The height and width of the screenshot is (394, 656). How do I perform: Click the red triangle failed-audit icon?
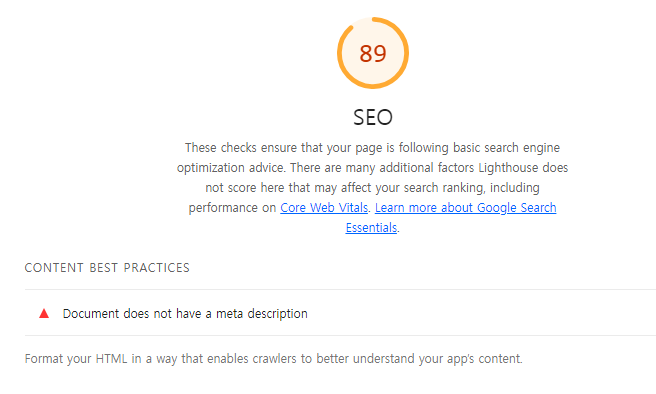pyautogui.click(x=44, y=313)
